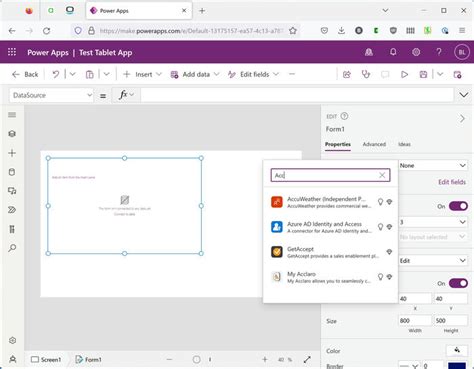Clear the connector search box
474x369 pixels.
382,175
